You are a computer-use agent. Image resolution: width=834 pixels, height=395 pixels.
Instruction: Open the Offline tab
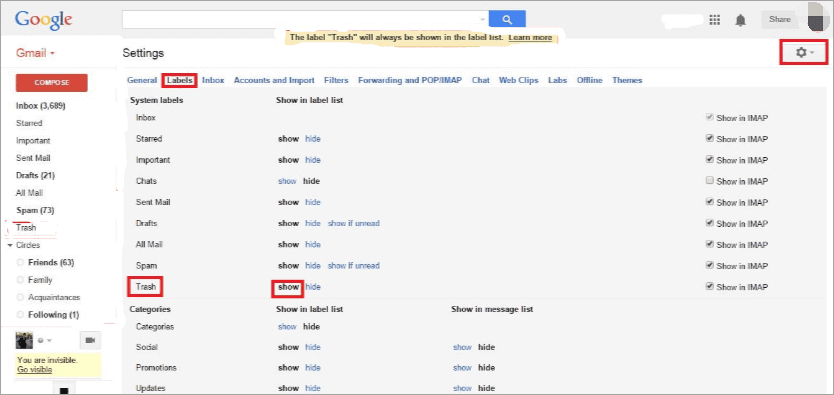[590, 80]
